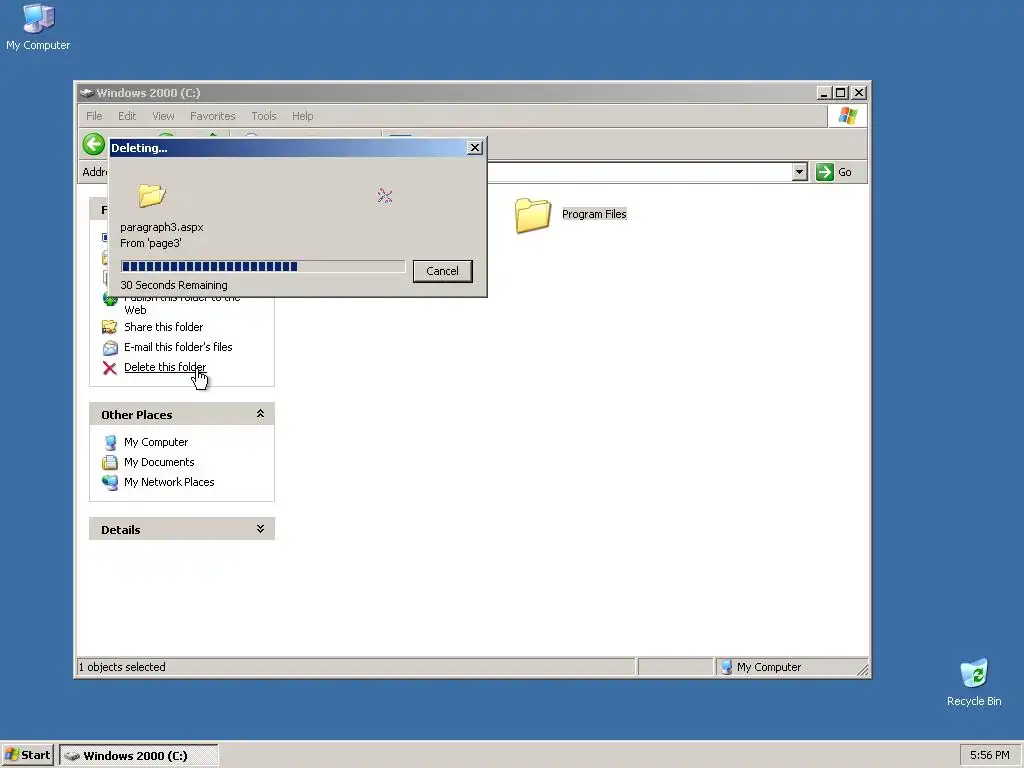Open the Help menu
The image size is (1024, 768).
302,116
